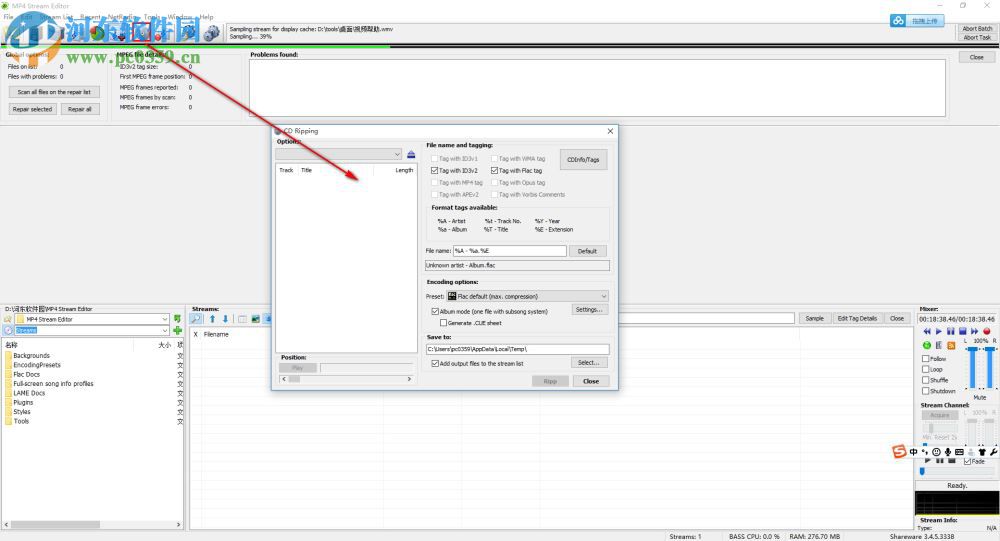Click the Sample button

point(814,318)
